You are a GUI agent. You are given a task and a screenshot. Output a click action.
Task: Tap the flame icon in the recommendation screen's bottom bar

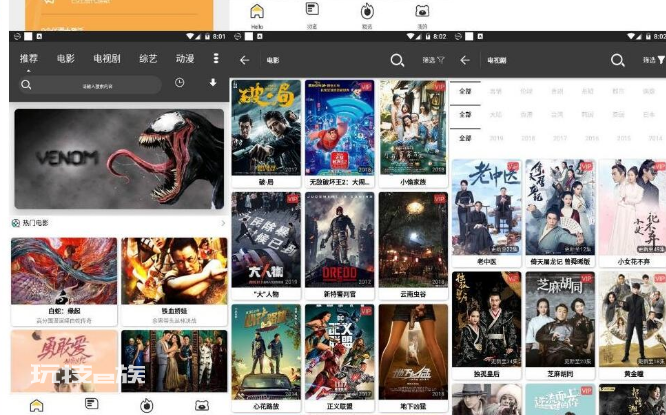click(x=147, y=406)
